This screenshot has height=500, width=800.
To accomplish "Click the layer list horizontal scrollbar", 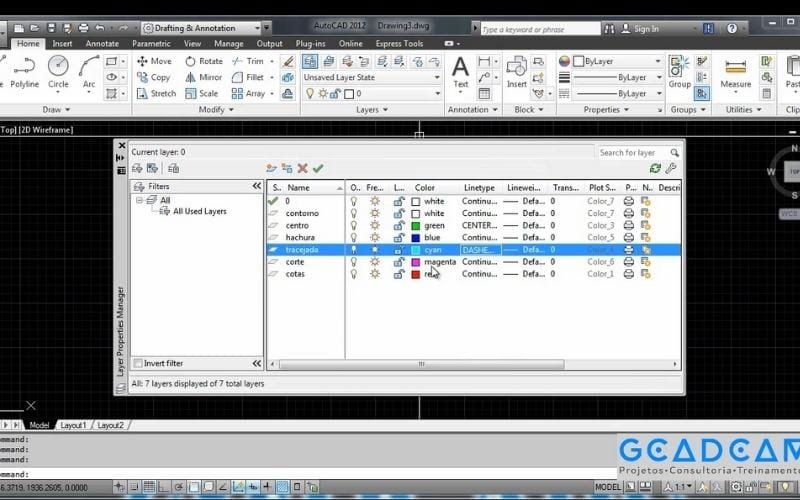I will (x=421, y=364).
